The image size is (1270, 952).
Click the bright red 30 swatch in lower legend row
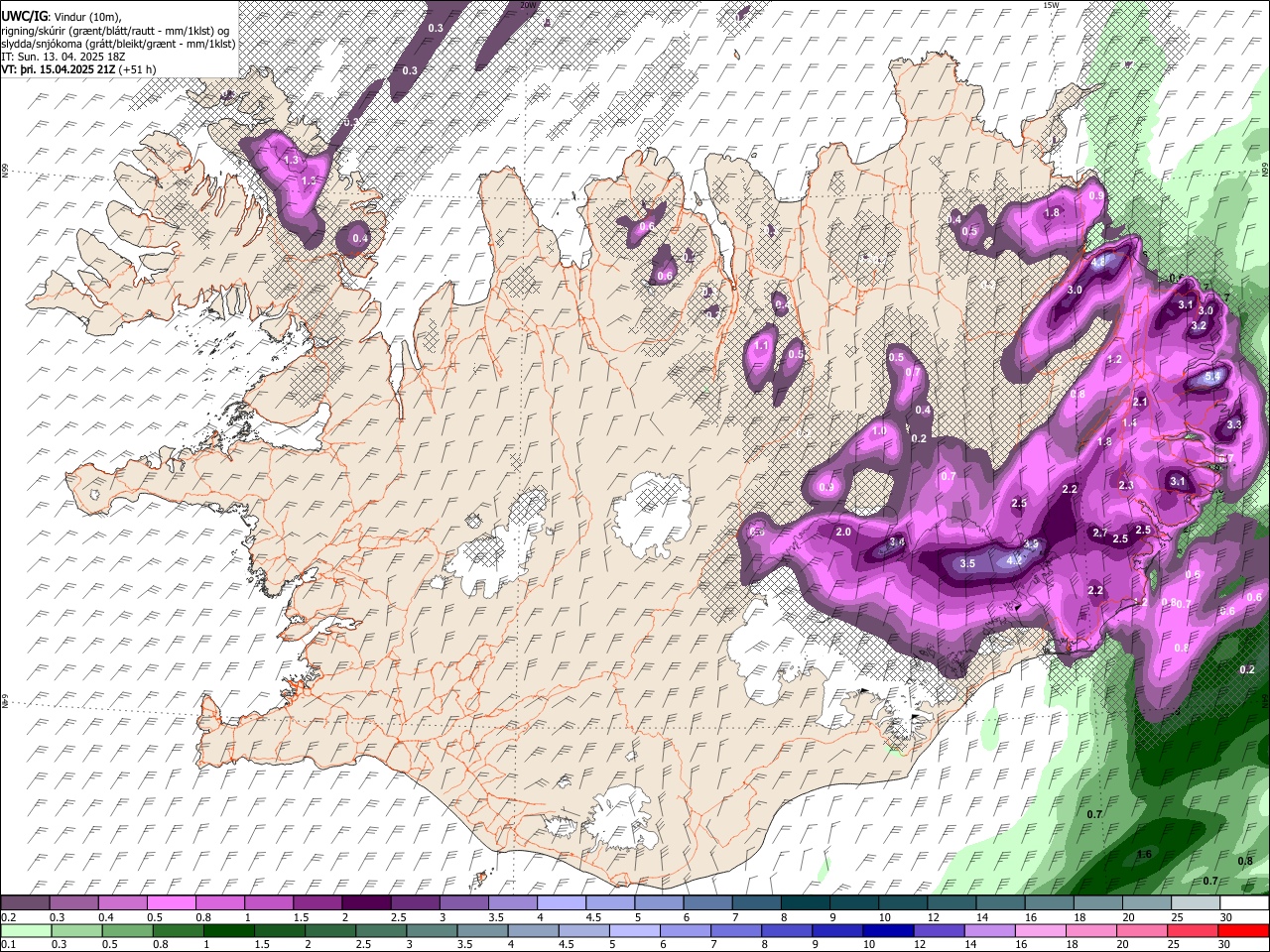[1242, 930]
